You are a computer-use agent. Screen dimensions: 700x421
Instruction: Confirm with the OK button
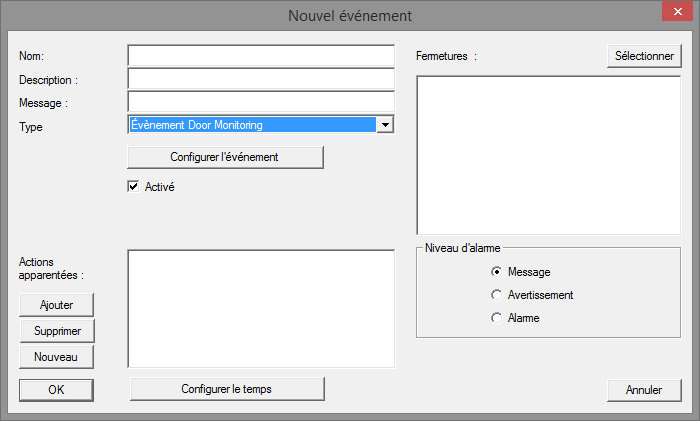[56, 390]
